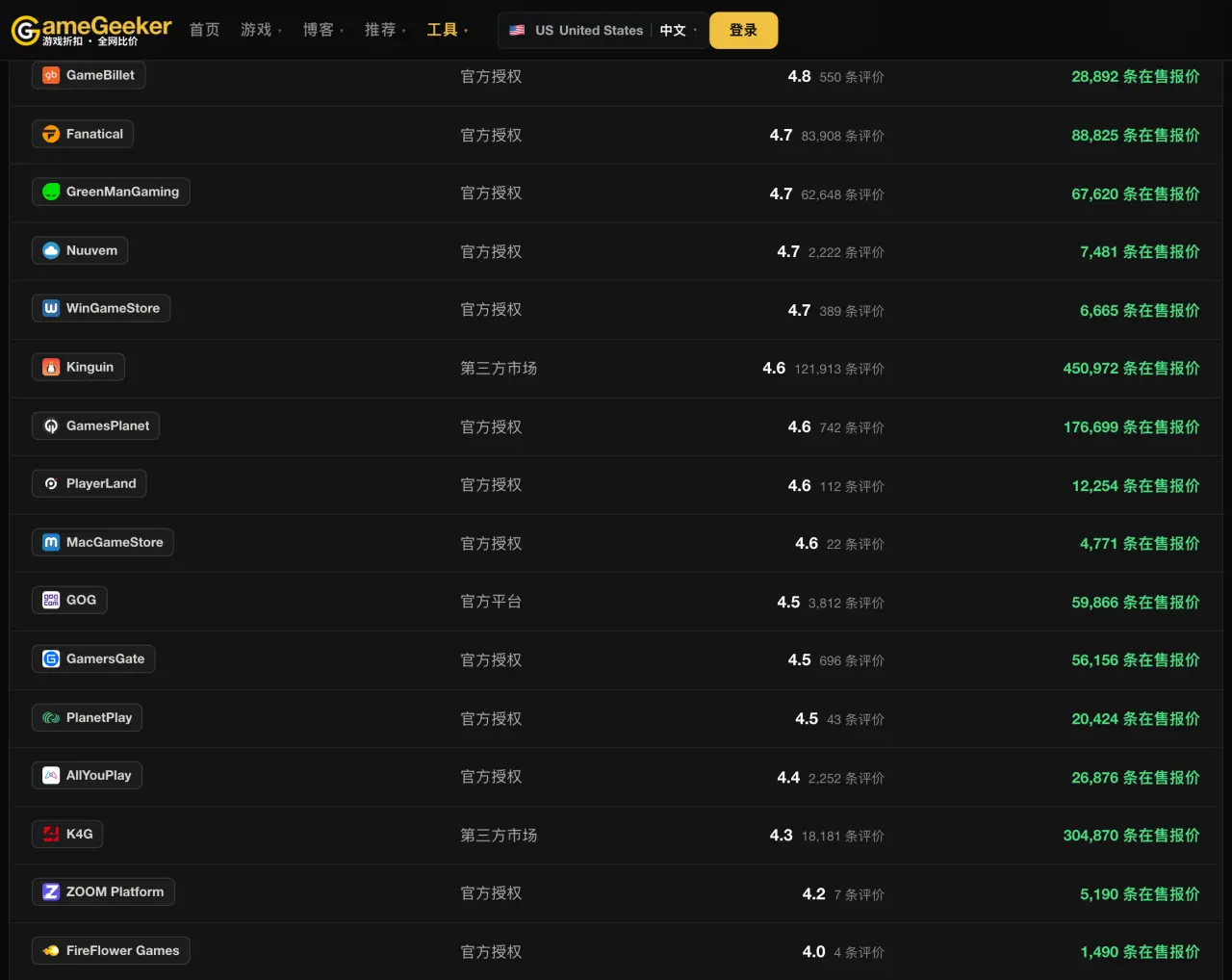Open the 博客 dropdown menu
The image size is (1232, 980).
point(322,30)
